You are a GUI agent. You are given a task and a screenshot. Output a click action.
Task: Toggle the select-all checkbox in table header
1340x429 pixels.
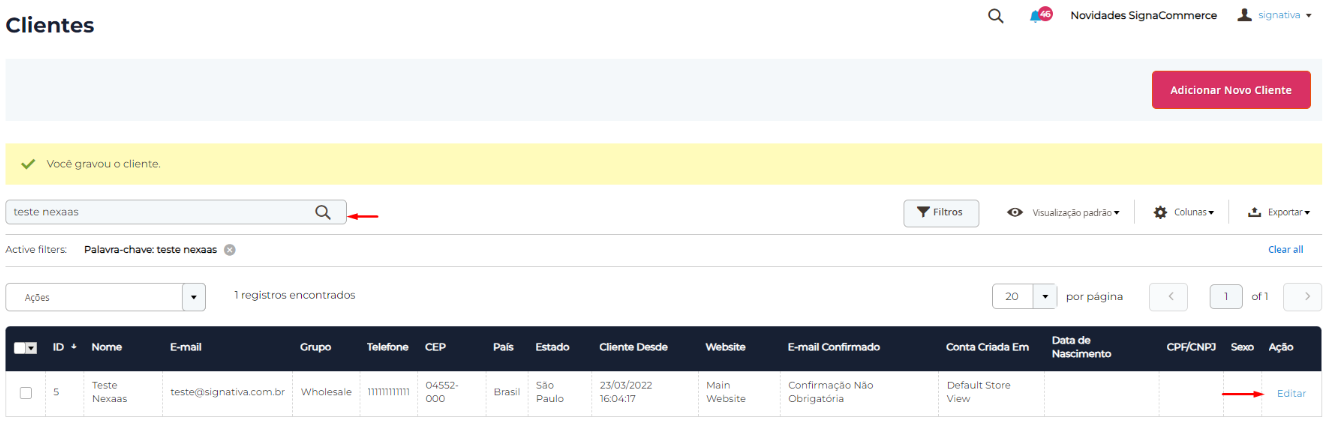(x=21, y=348)
